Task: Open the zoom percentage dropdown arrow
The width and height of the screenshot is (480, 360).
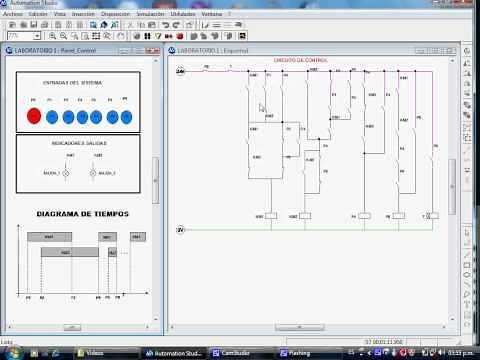Action: pos(37,36)
